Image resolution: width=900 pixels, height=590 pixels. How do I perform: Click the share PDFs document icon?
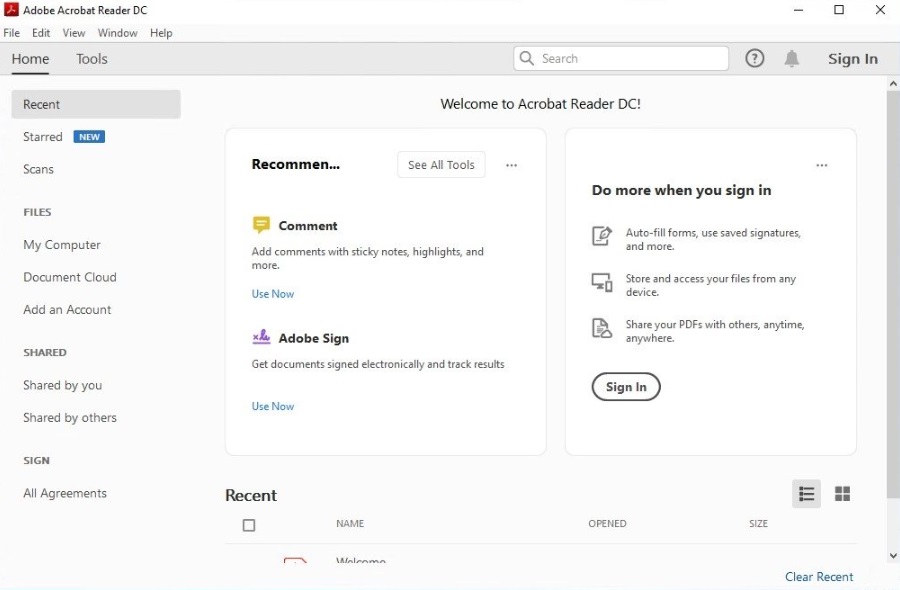pyautogui.click(x=602, y=328)
